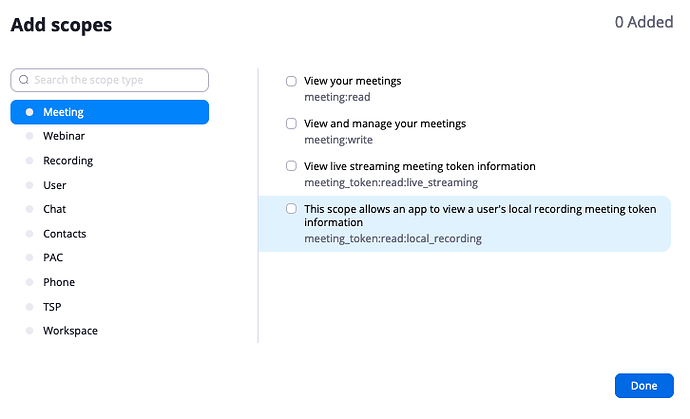690x419 pixels.
Task: Enable the local recording meeting token checkbox
Action: pyautogui.click(x=291, y=209)
